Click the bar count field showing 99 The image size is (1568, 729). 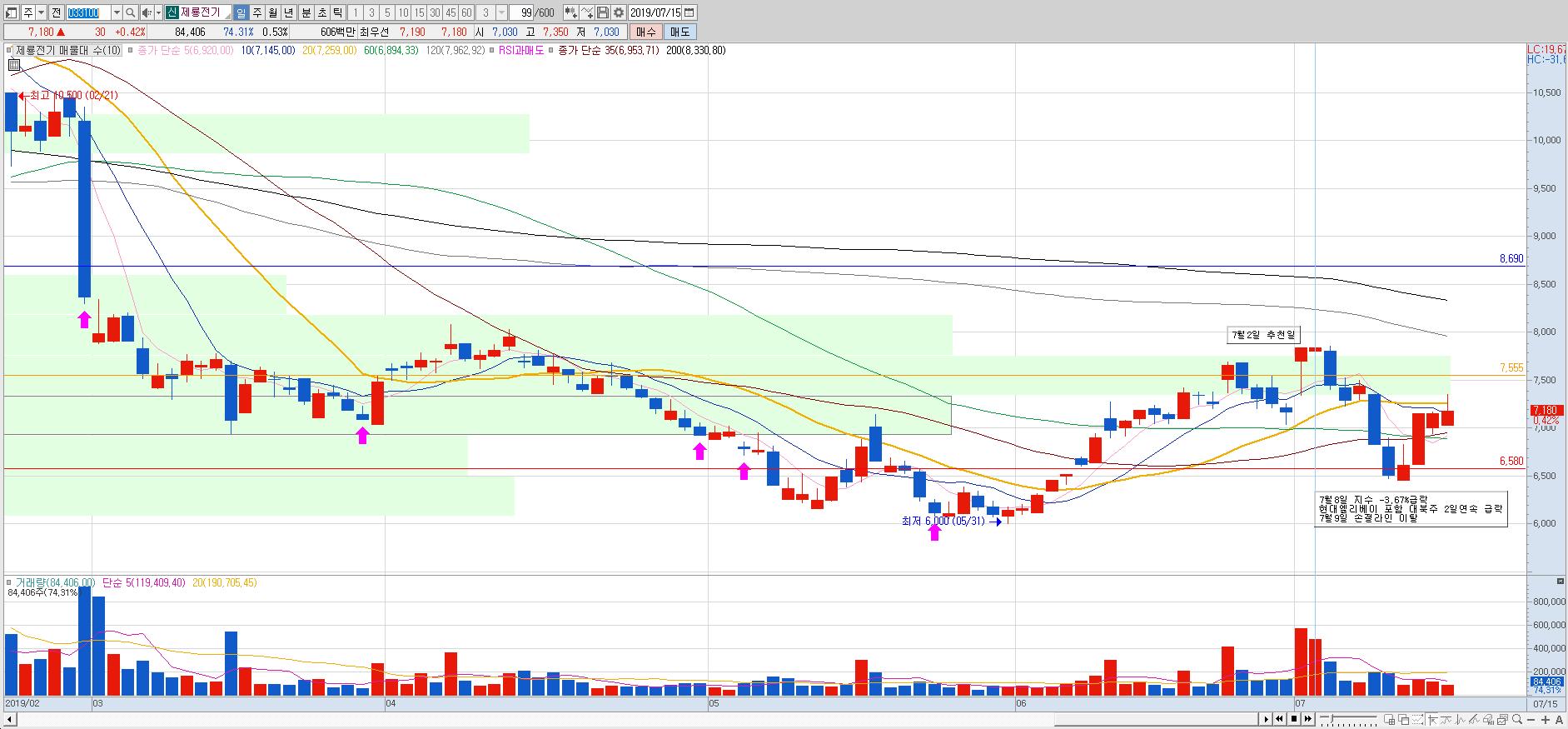tap(522, 12)
